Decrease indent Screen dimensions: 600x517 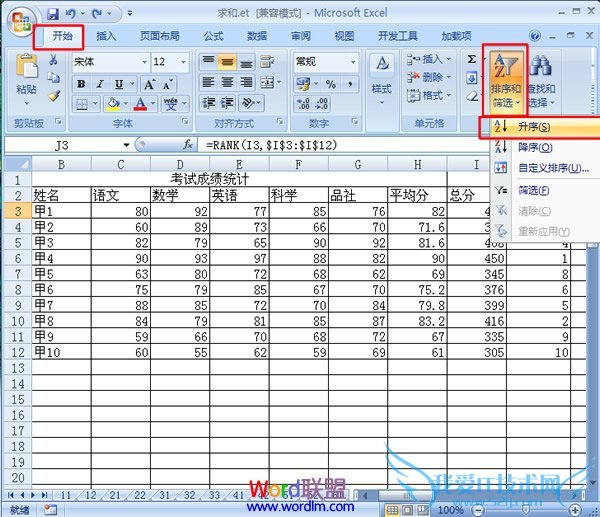[x=209, y=103]
